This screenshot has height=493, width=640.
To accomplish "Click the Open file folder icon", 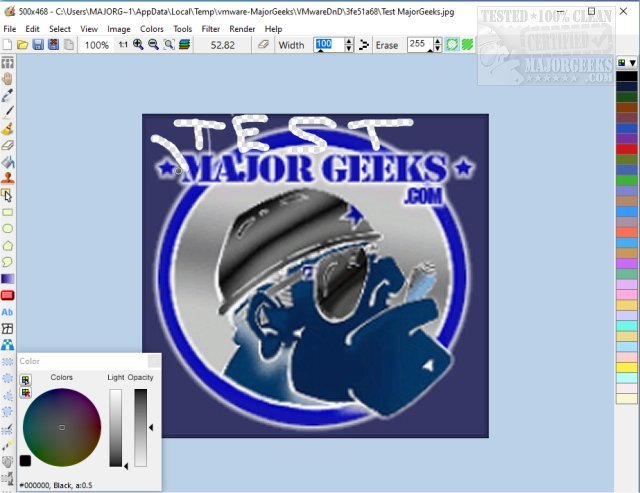I will click(x=22, y=44).
